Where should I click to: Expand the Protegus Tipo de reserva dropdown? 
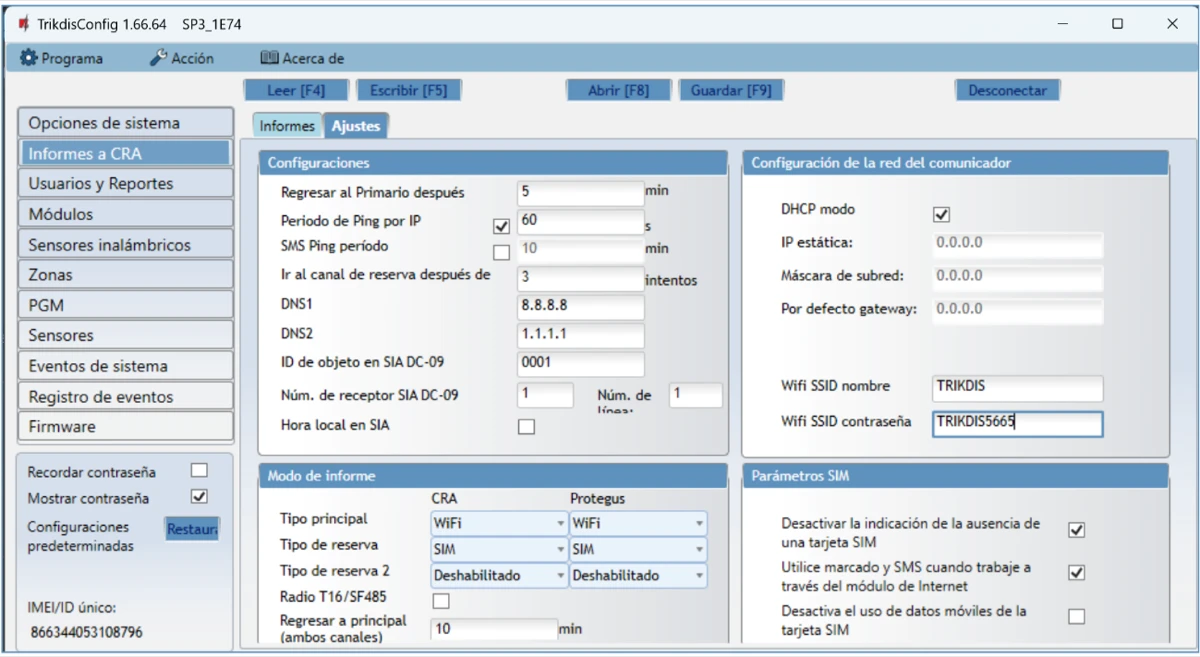637,549
